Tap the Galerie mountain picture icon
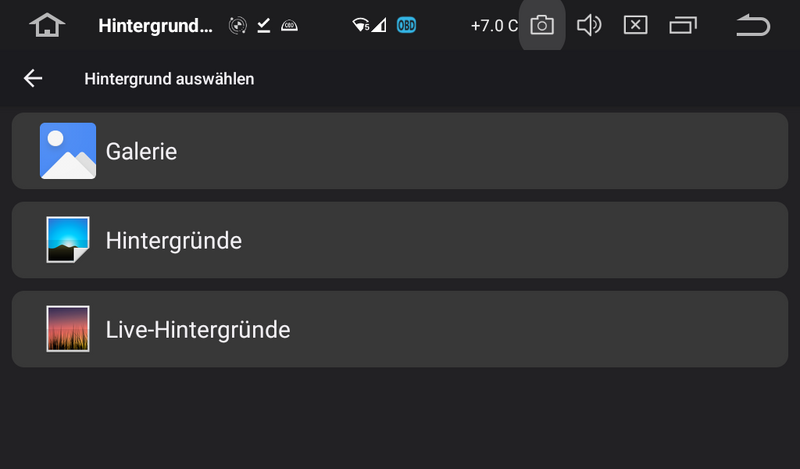 (x=68, y=151)
